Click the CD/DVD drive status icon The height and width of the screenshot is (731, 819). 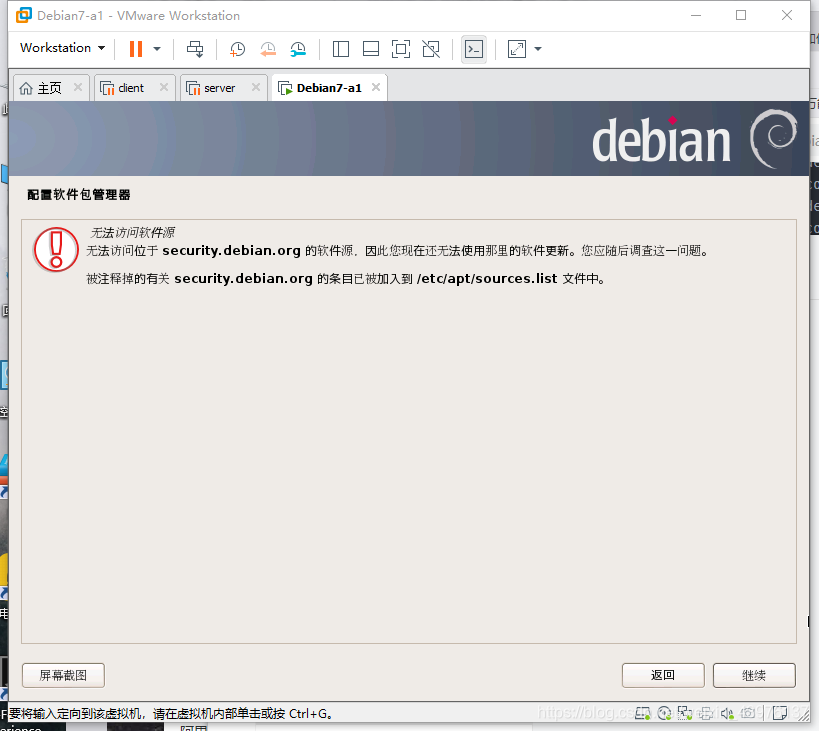[664, 713]
